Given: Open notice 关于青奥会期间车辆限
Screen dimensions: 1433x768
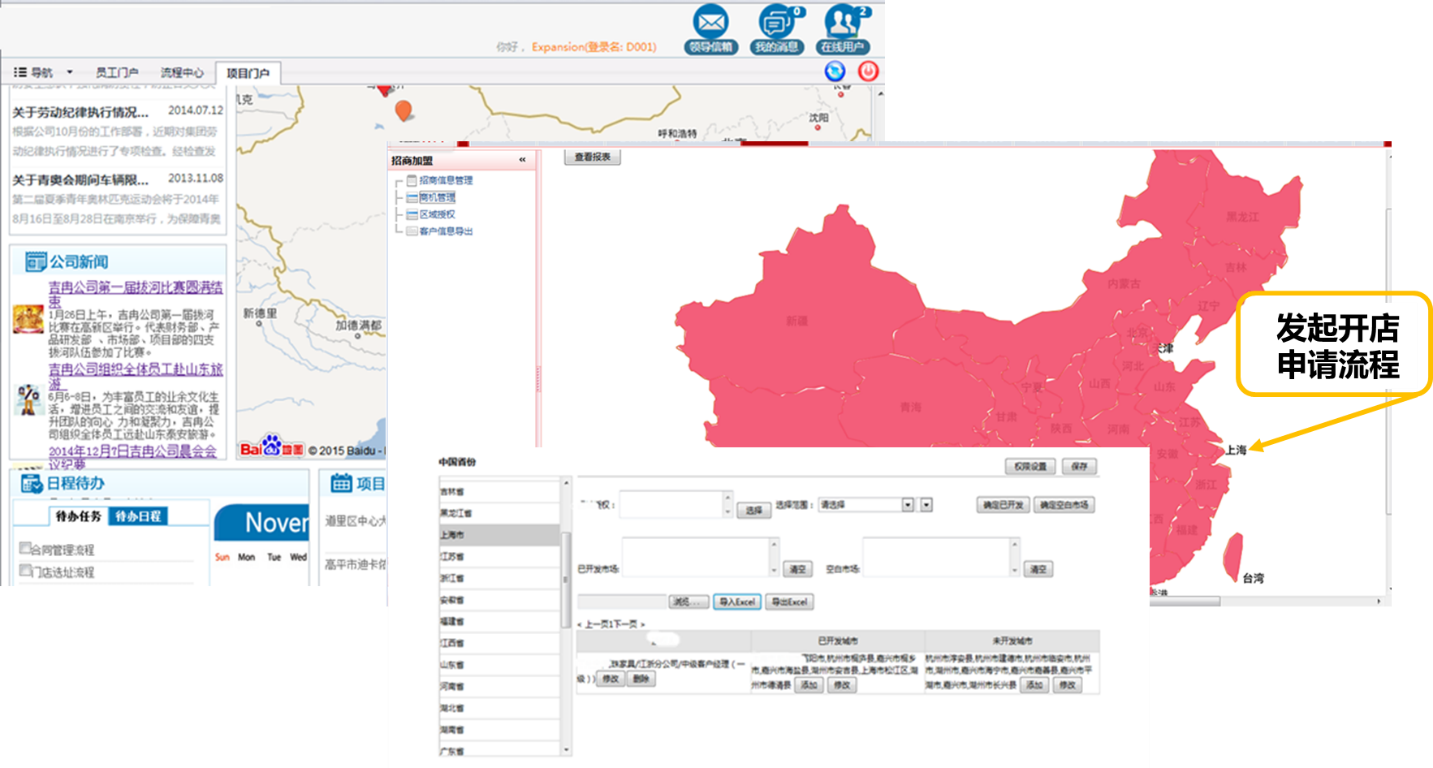Looking at the screenshot, I should point(80,179).
